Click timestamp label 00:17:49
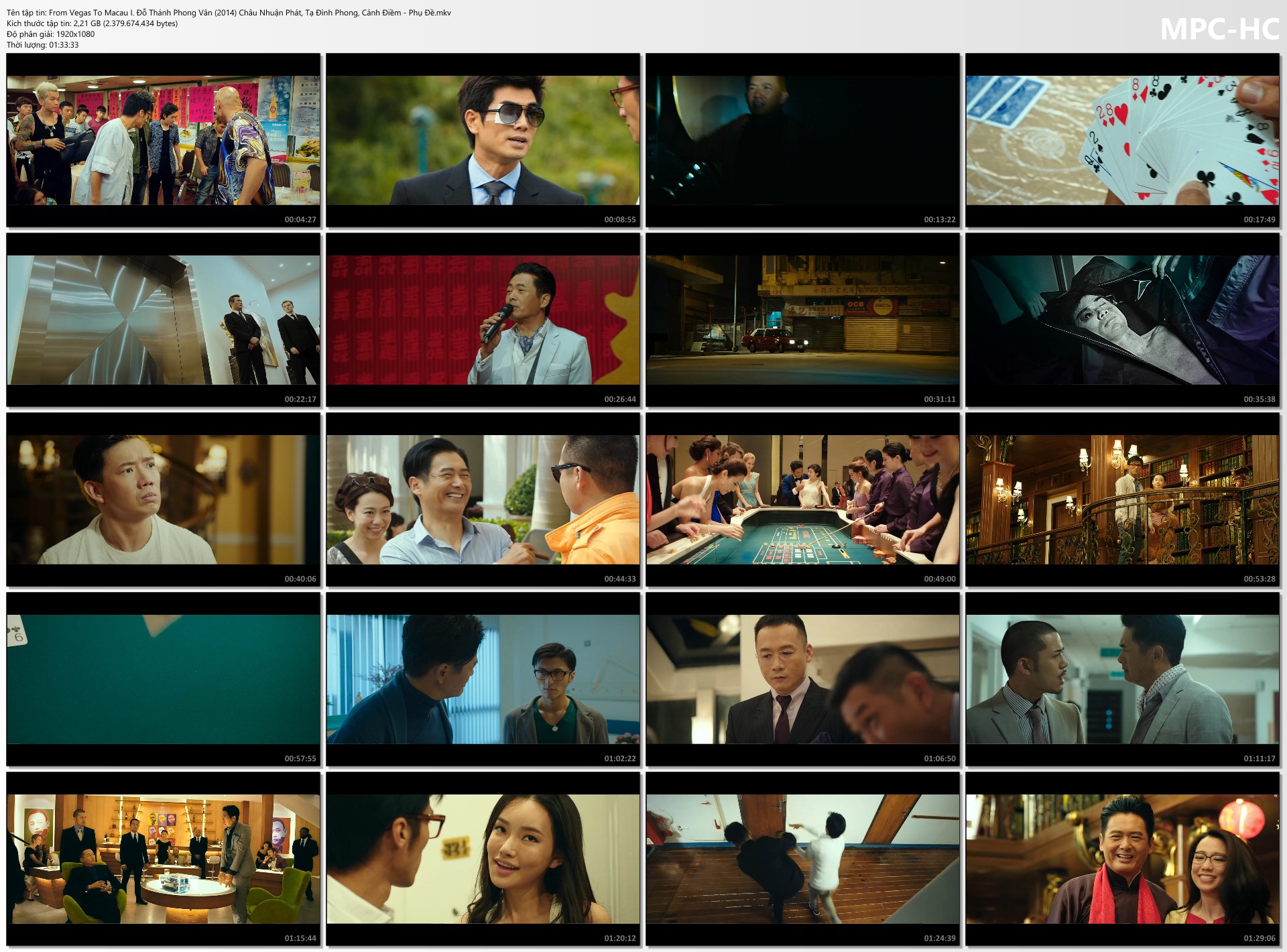The width and height of the screenshot is (1287, 952). point(1260,219)
